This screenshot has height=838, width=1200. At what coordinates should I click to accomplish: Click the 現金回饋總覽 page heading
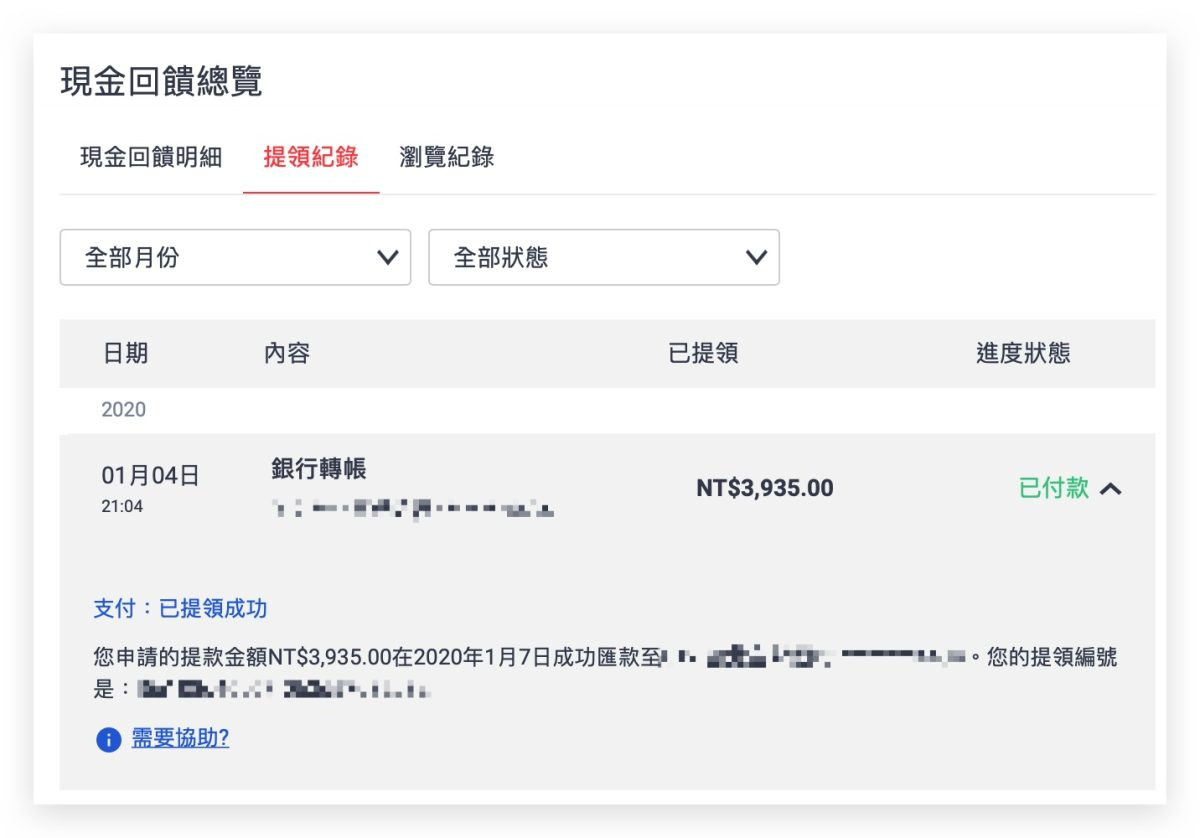(161, 82)
